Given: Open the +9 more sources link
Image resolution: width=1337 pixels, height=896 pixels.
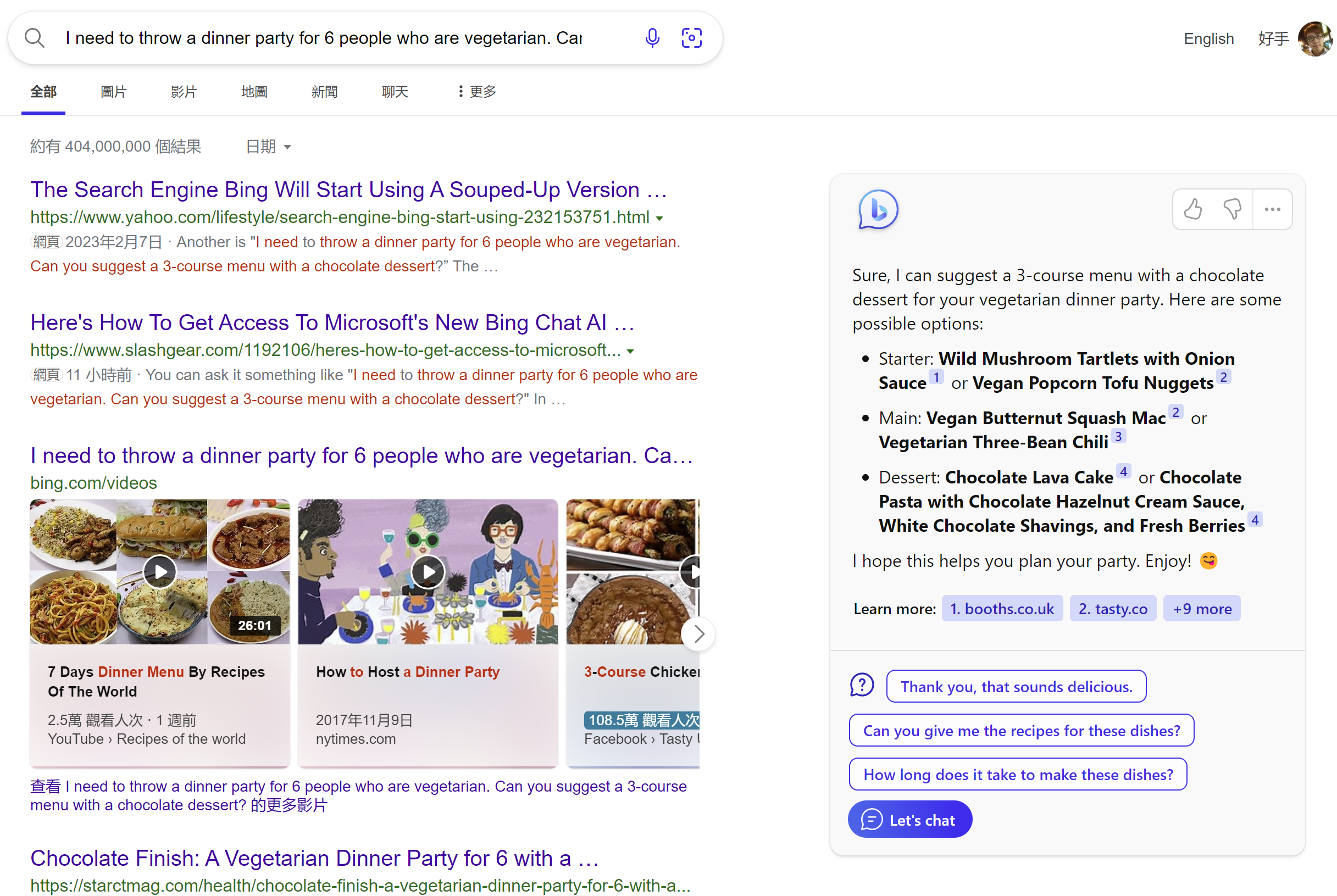Looking at the screenshot, I should coord(1201,609).
